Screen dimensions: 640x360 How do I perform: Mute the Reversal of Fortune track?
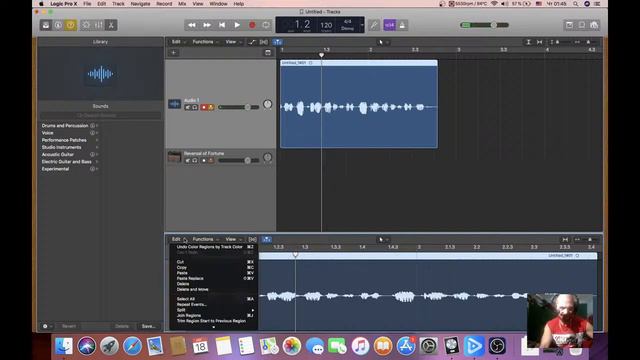pyautogui.click(x=188, y=161)
